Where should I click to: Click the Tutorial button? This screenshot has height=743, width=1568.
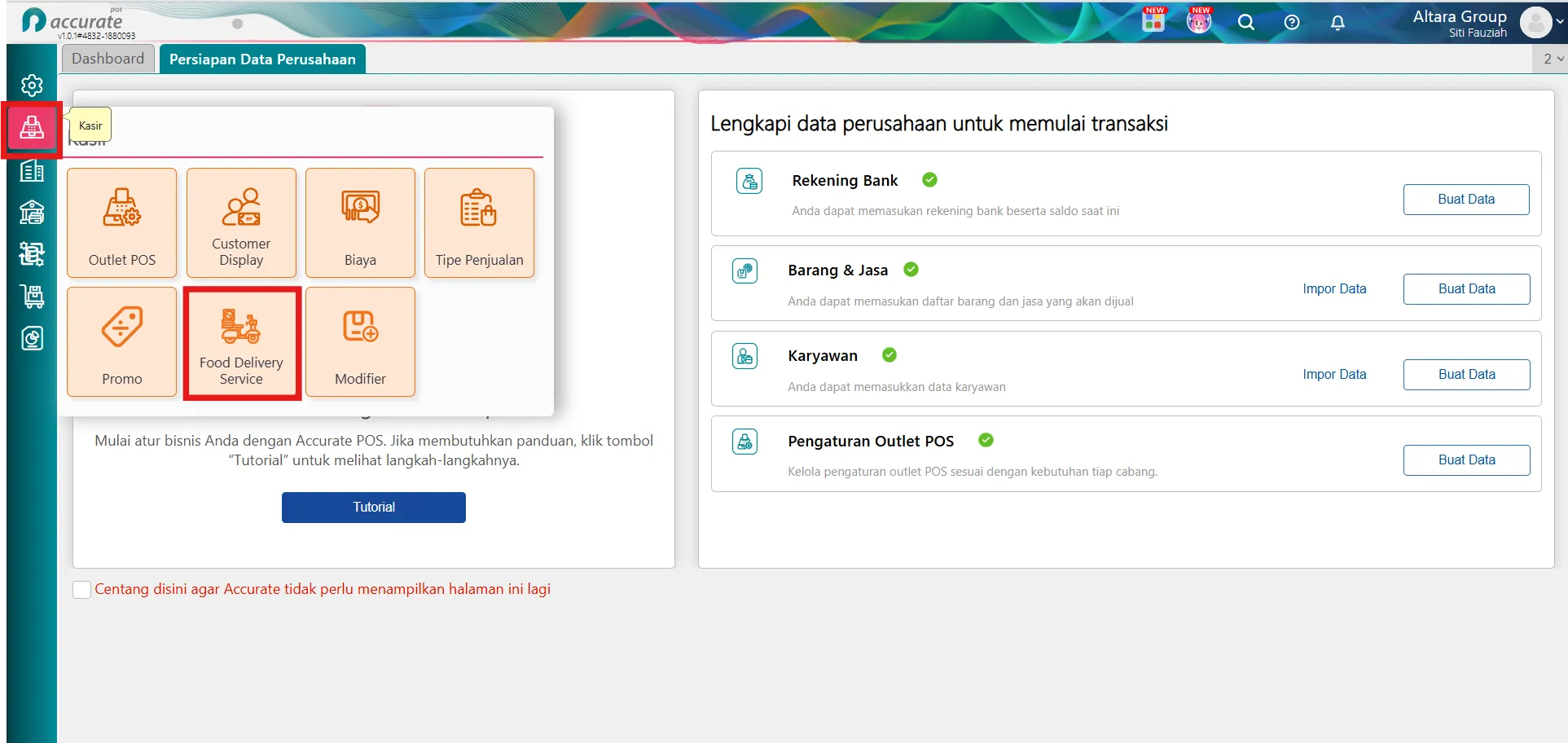tap(374, 507)
